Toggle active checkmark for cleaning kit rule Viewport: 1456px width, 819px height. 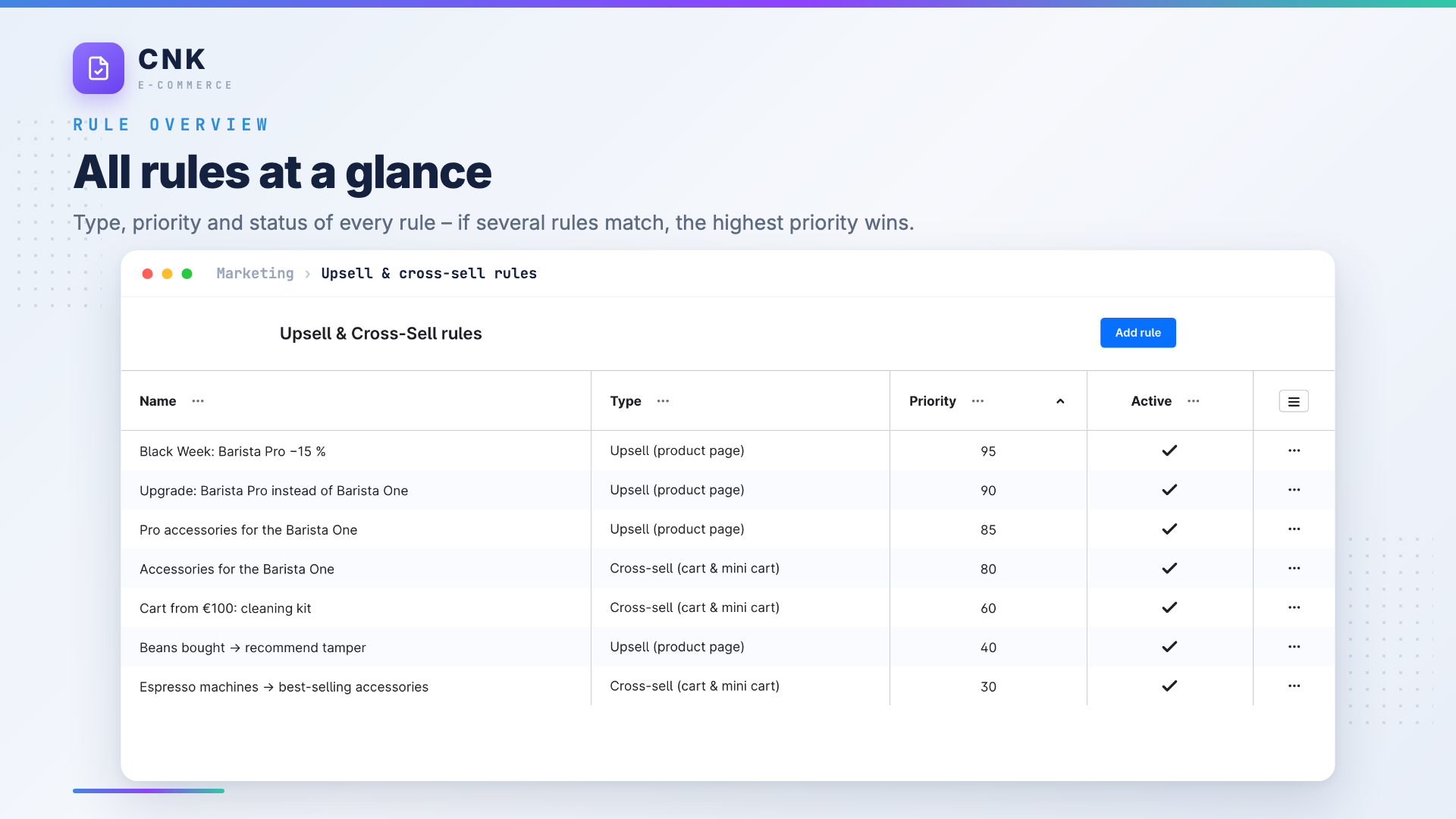point(1169,607)
